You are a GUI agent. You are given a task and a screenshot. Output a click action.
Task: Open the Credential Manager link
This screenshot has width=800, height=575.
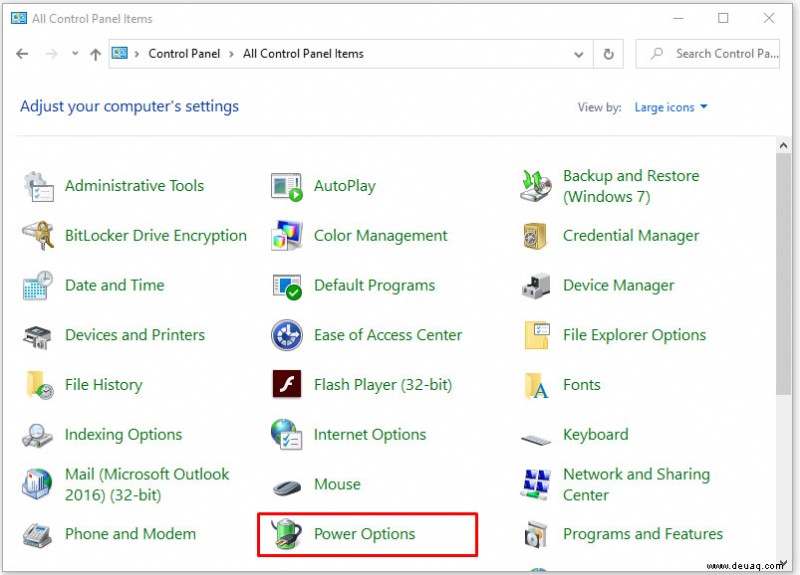click(x=631, y=236)
